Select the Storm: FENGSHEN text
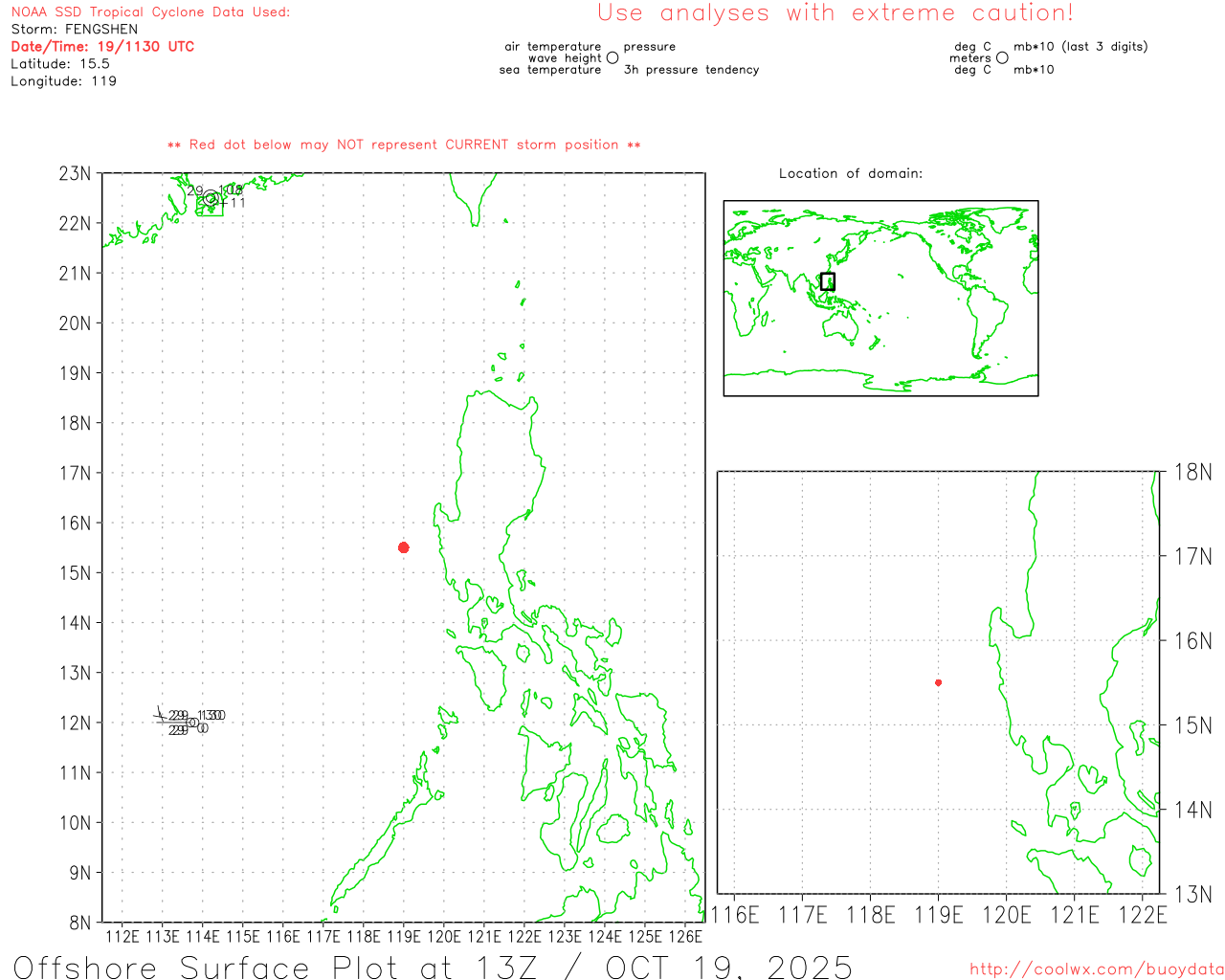1225x980 pixels. 75,30
